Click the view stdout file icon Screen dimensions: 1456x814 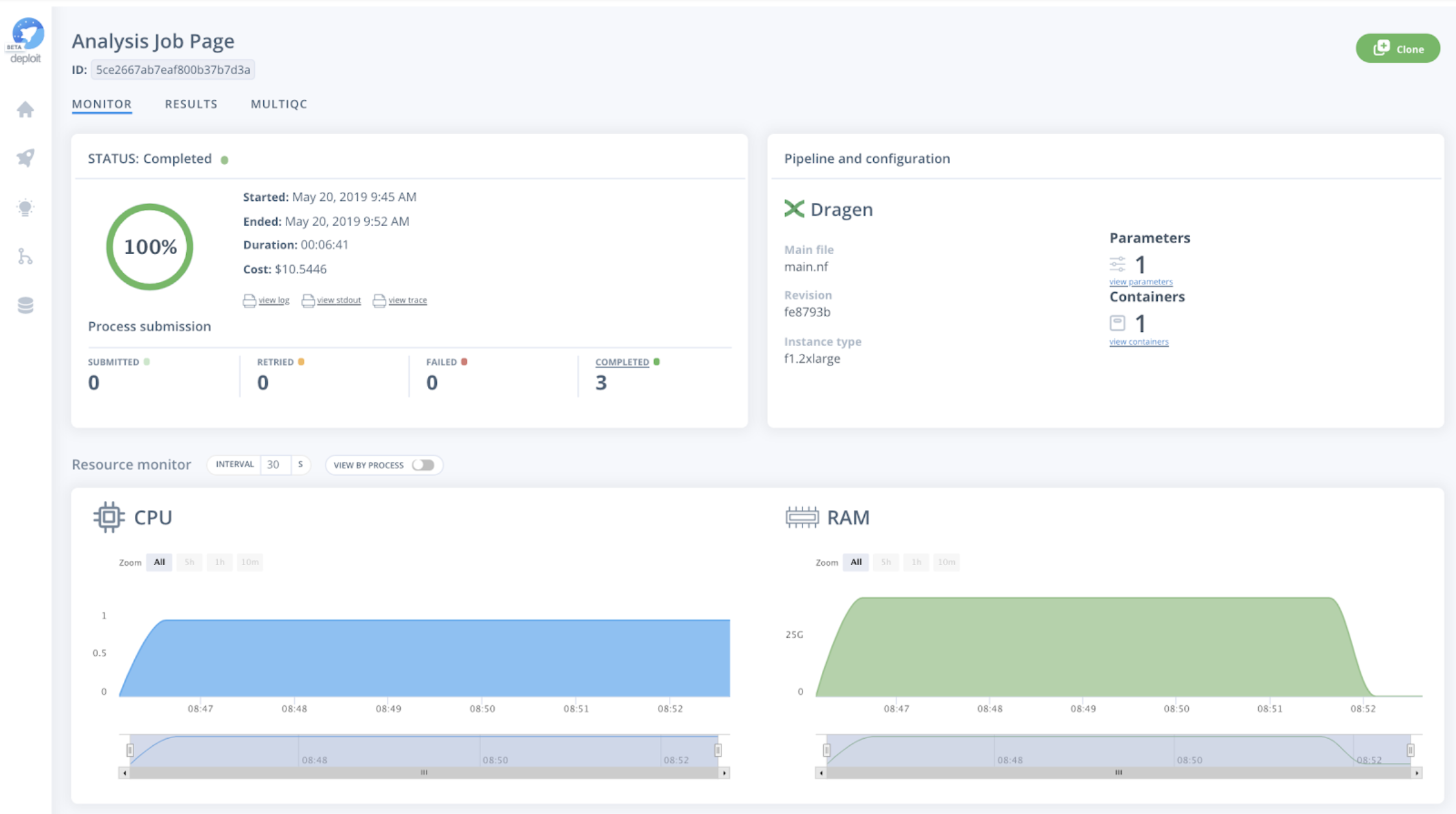(308, 300)
